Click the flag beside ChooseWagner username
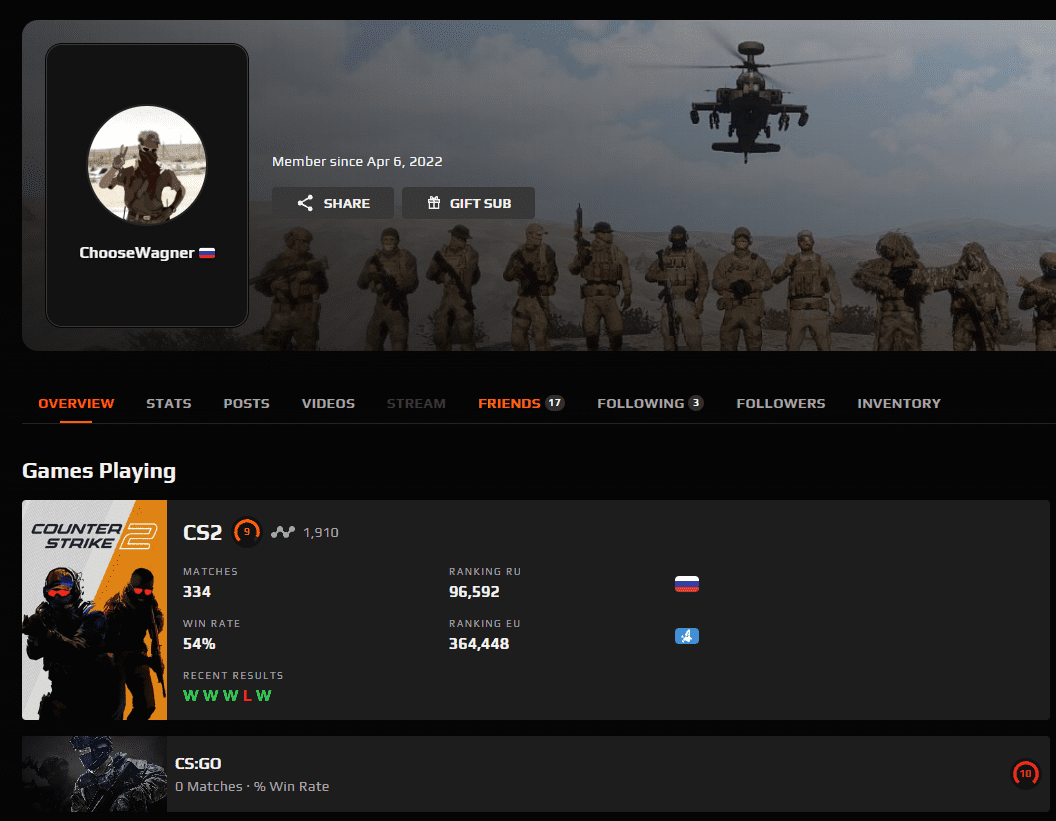 [207, 253]
